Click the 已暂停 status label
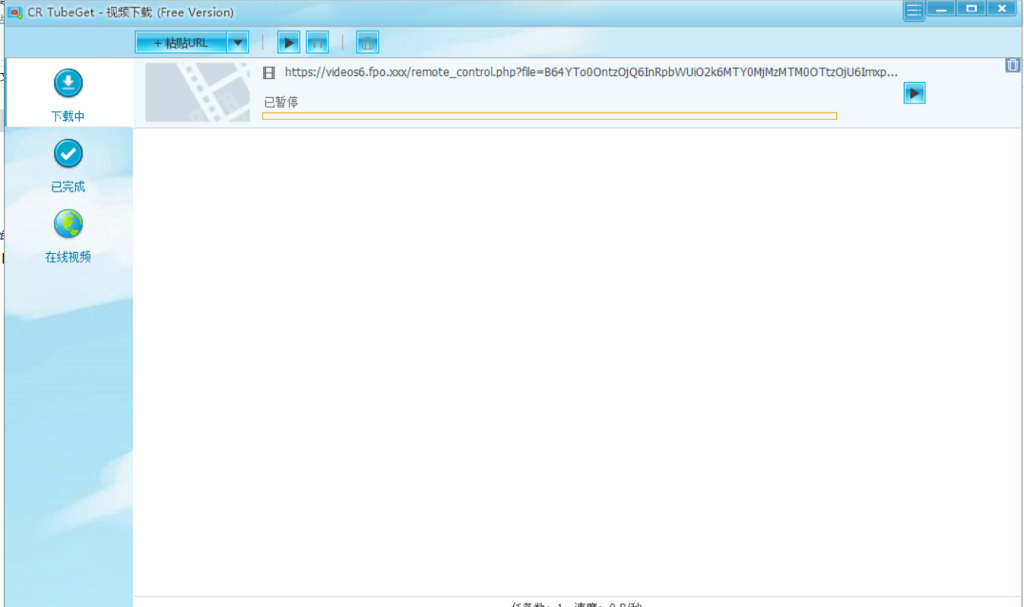Image resolution: width=1024 pixels, height=607 pixels. (281, 102)
